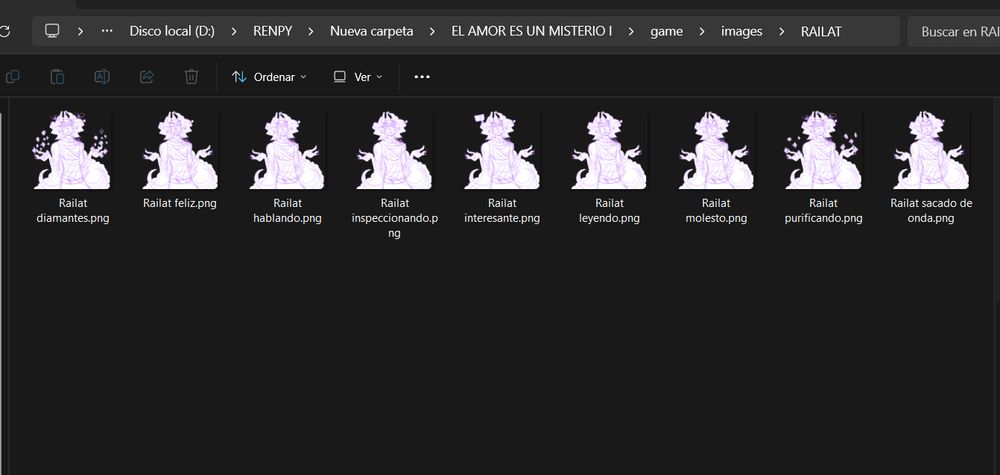Expand the chevron after the monitor icon
Viewport: 1000px width, 475px height.
pos(80,31)
